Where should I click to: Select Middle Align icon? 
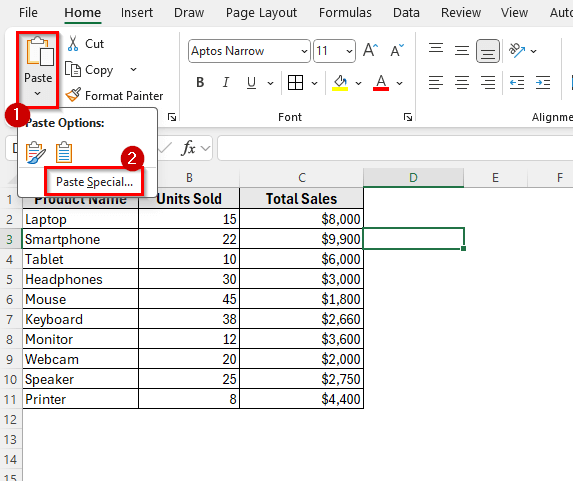[x=462, y=50]
